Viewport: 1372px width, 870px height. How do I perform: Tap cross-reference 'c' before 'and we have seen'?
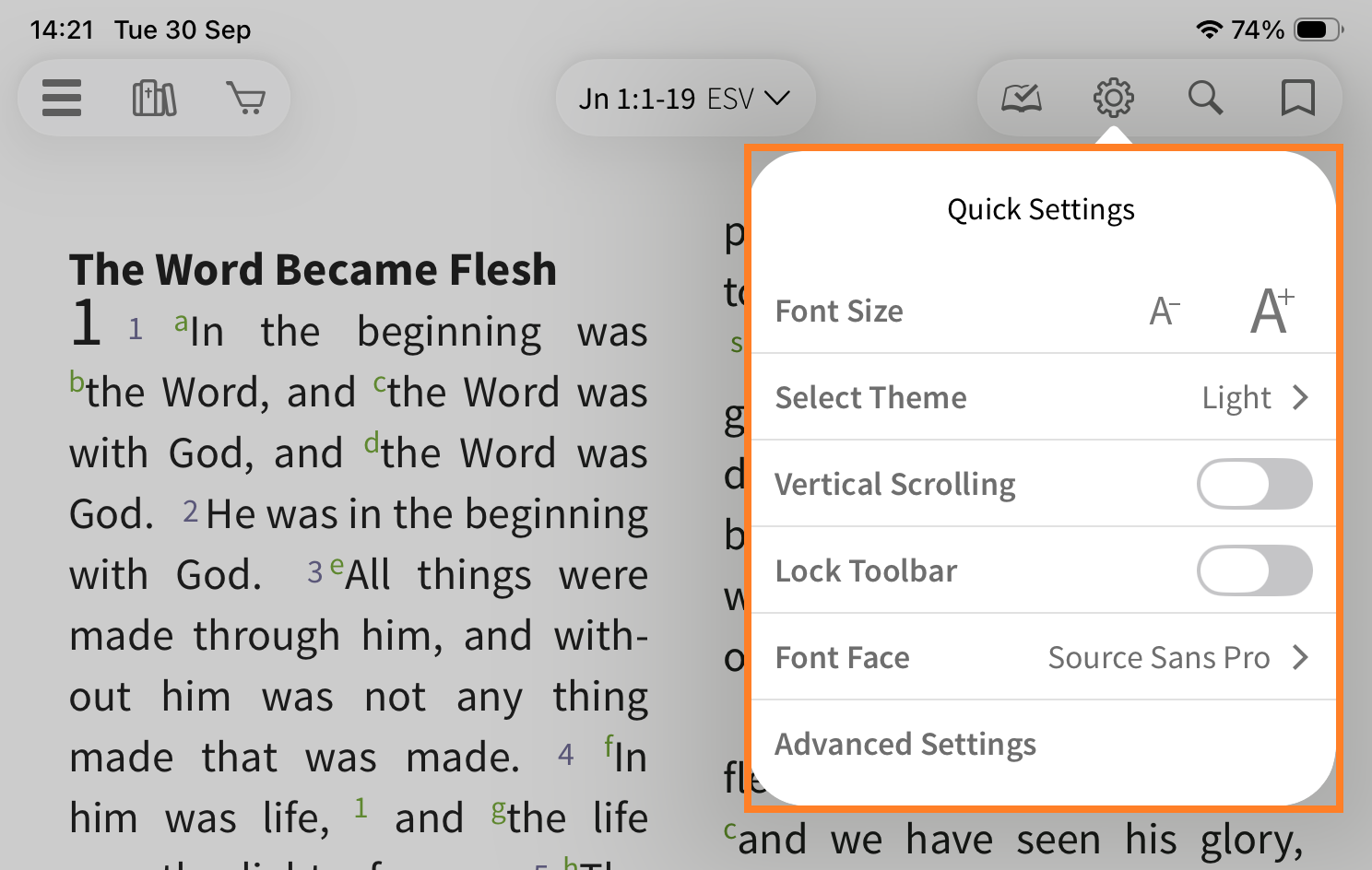[x=729, y=832]
